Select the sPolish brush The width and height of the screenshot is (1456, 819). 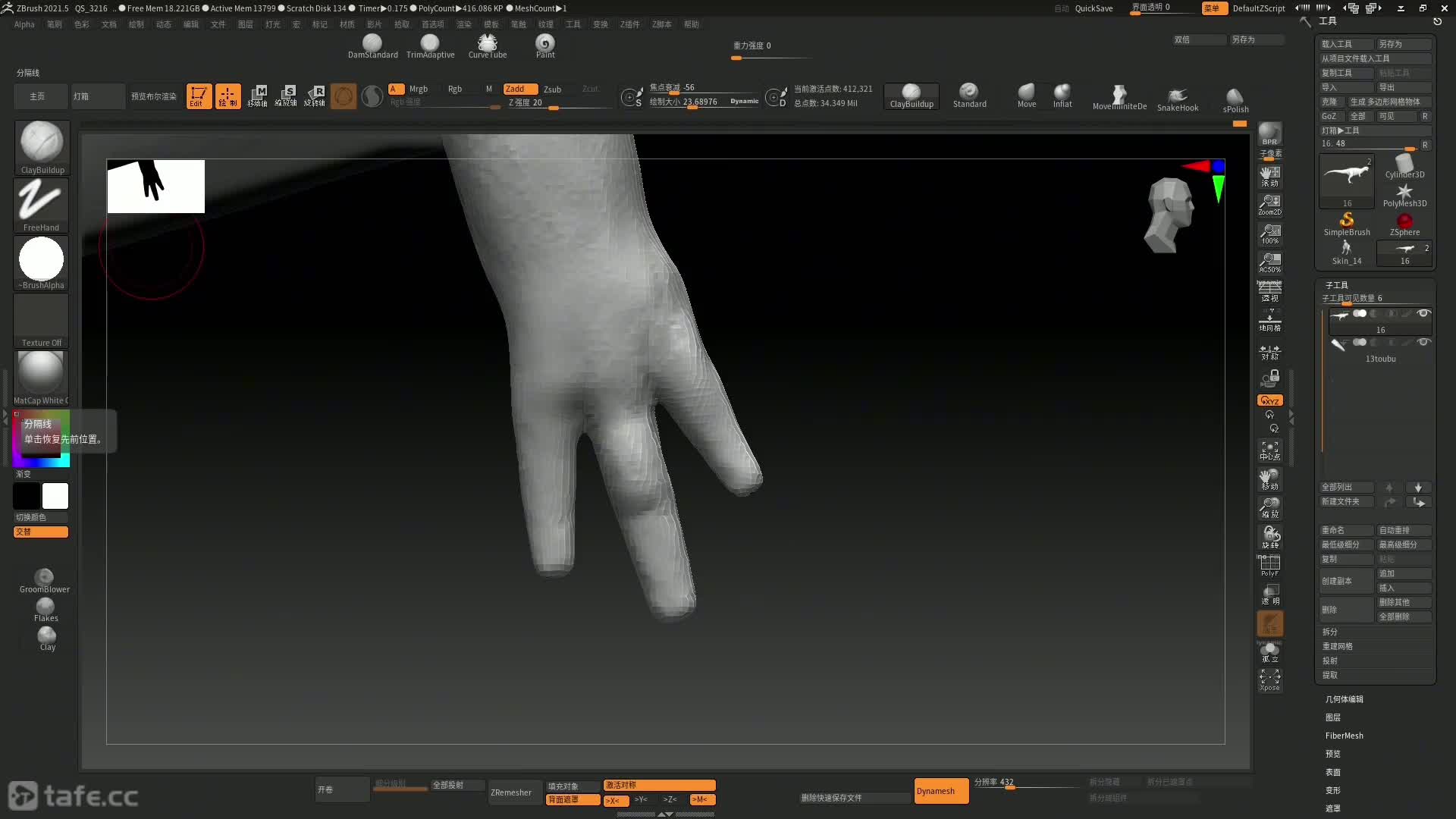(x=1235, y=100)
